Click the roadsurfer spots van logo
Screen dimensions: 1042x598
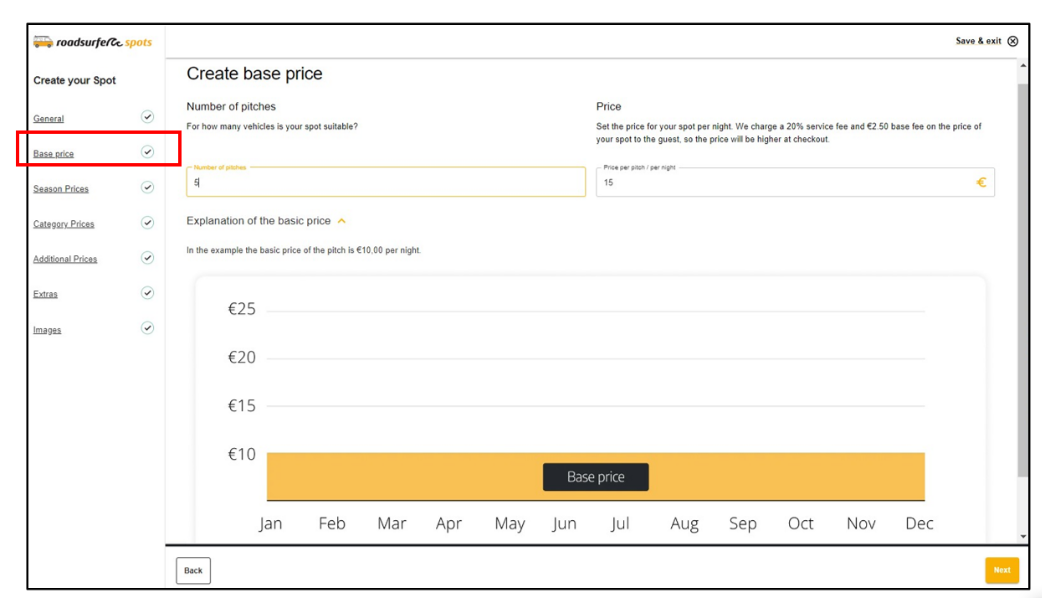43,42
